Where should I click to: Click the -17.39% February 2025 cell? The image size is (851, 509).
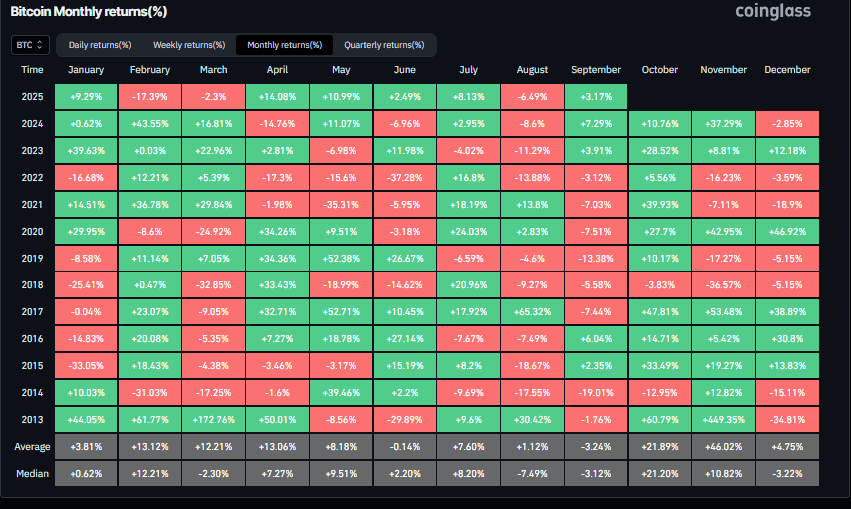click(x=150, y=97)
